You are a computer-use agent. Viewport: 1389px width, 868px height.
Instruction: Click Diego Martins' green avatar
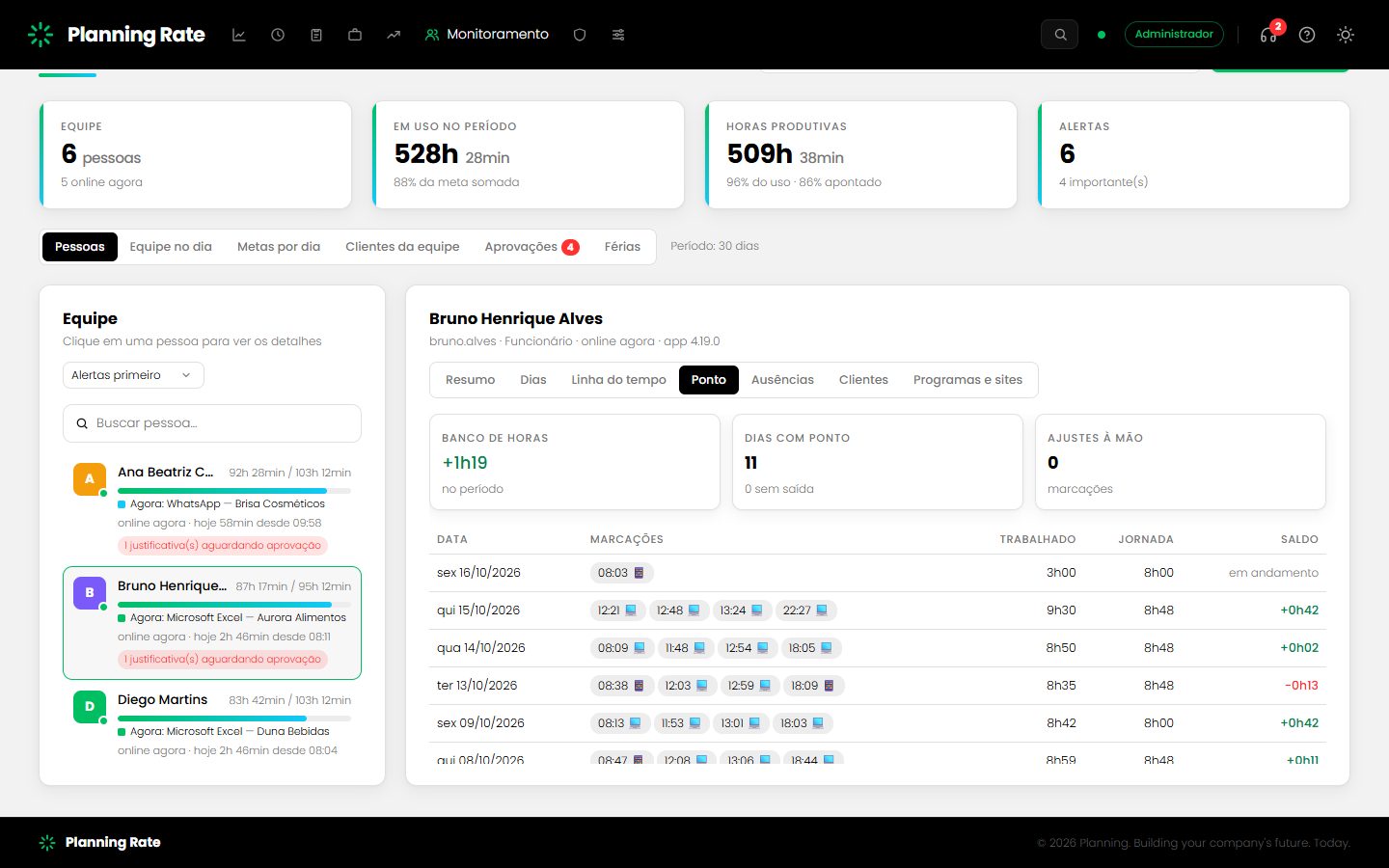pos(90,706)
